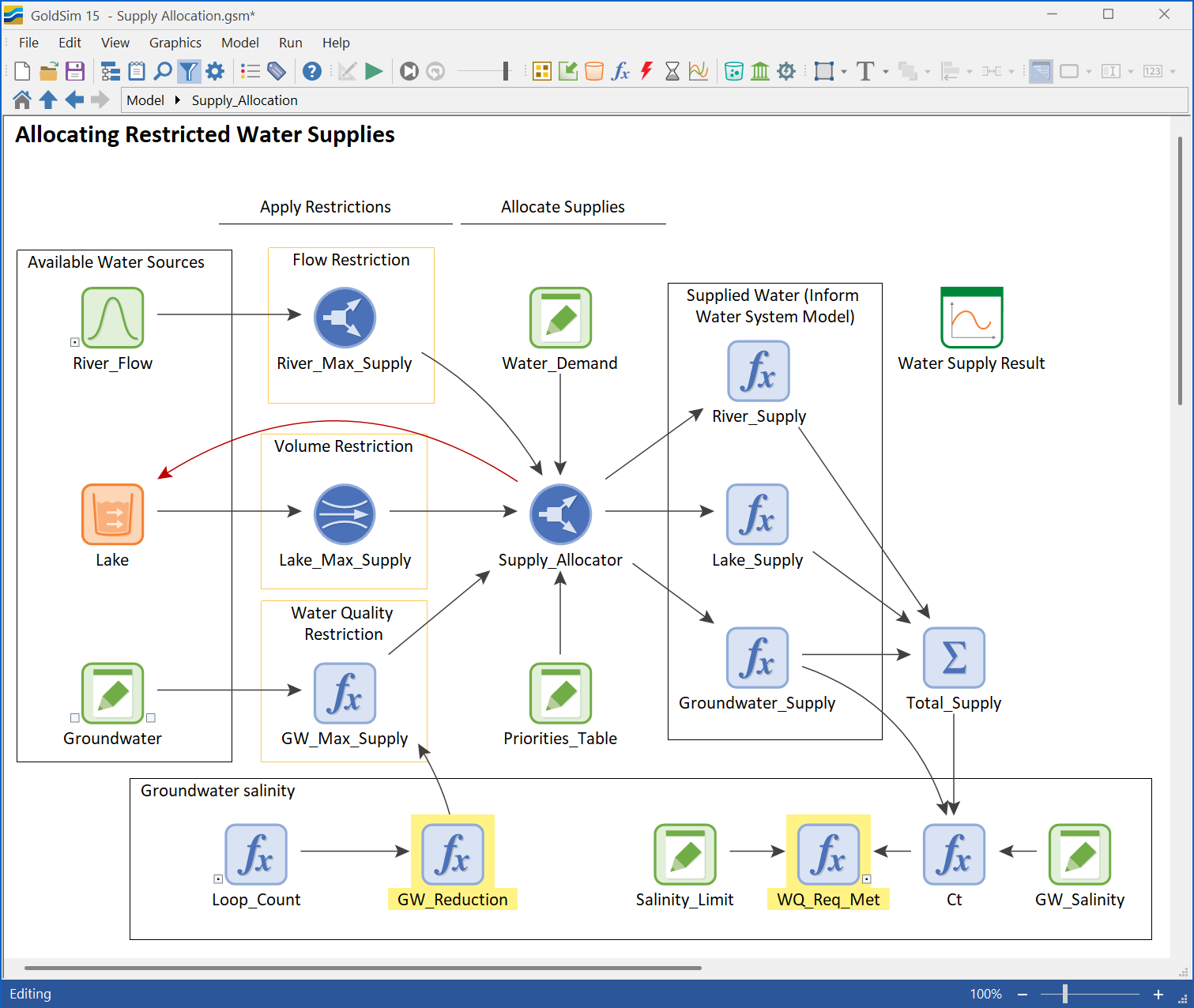Viewport: 1194px width, 1008px height.
Task: Click the blue tag toolbar icon
Action: [277, 71]
